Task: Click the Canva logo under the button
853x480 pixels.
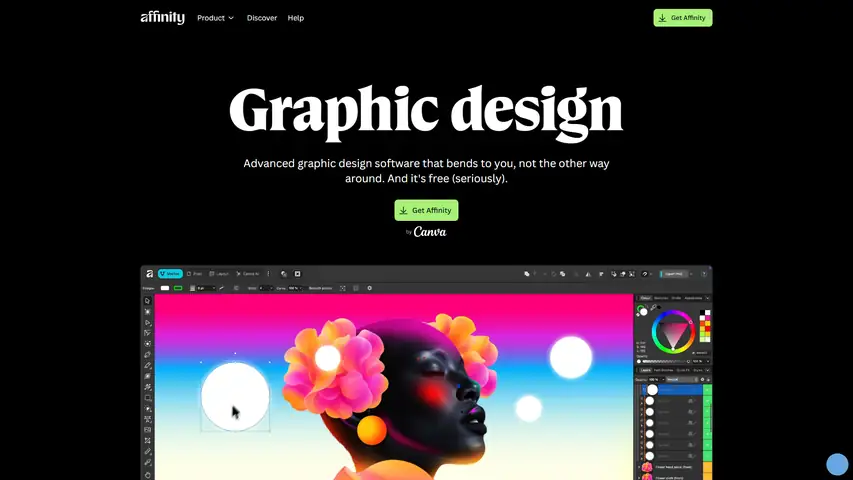Action: (430, 232)
